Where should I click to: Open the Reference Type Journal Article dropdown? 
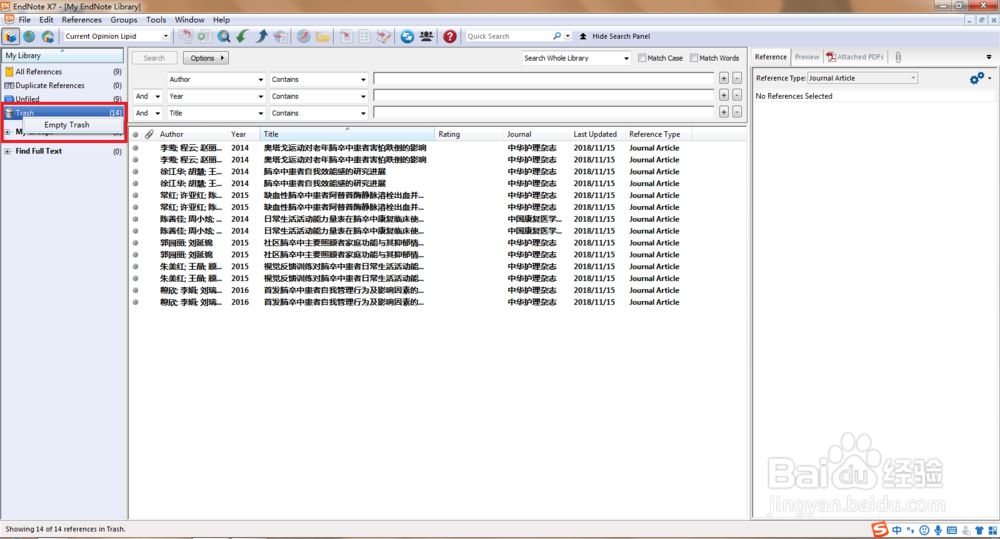pyautogui.click(x=862, y=78)
